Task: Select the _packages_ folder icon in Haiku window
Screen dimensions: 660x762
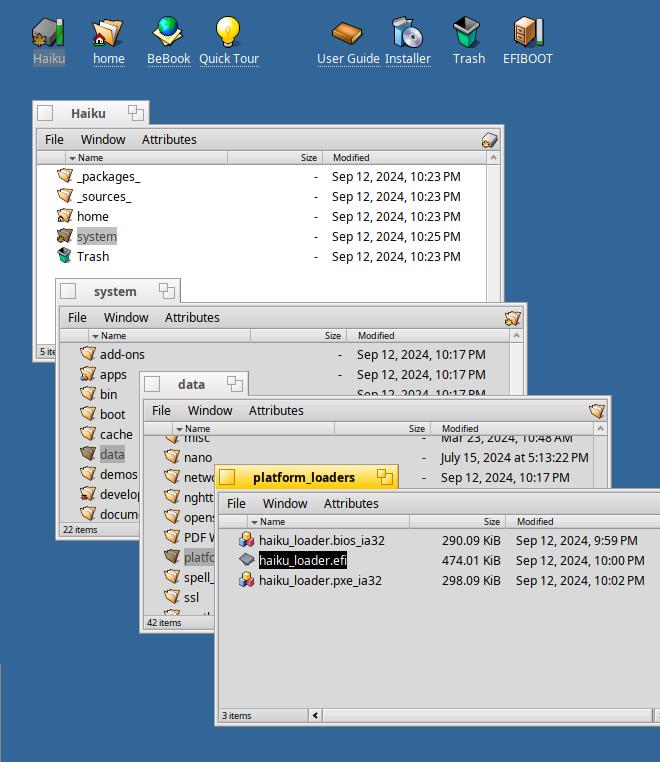Action: coord(64,176)
